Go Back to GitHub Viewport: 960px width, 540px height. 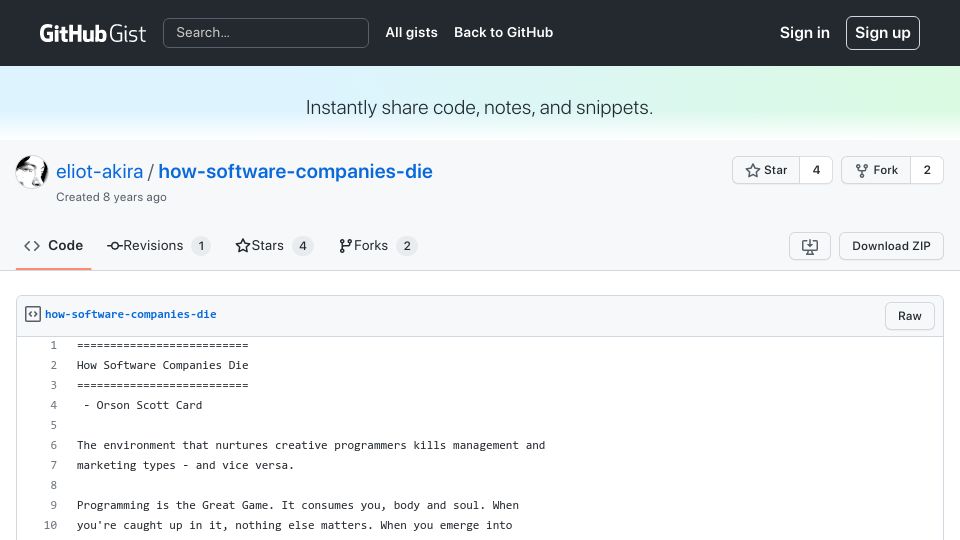click(503, 32)
